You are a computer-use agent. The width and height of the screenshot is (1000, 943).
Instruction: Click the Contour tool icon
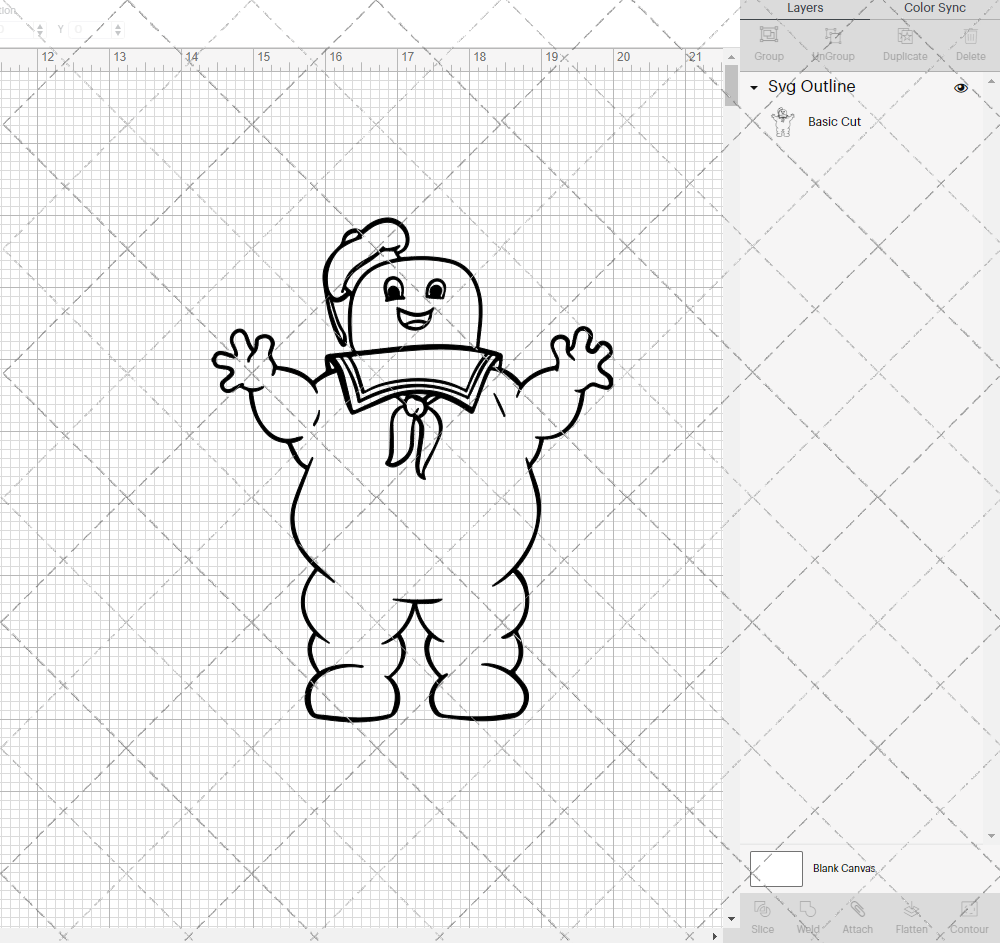(x=969, y=909)
